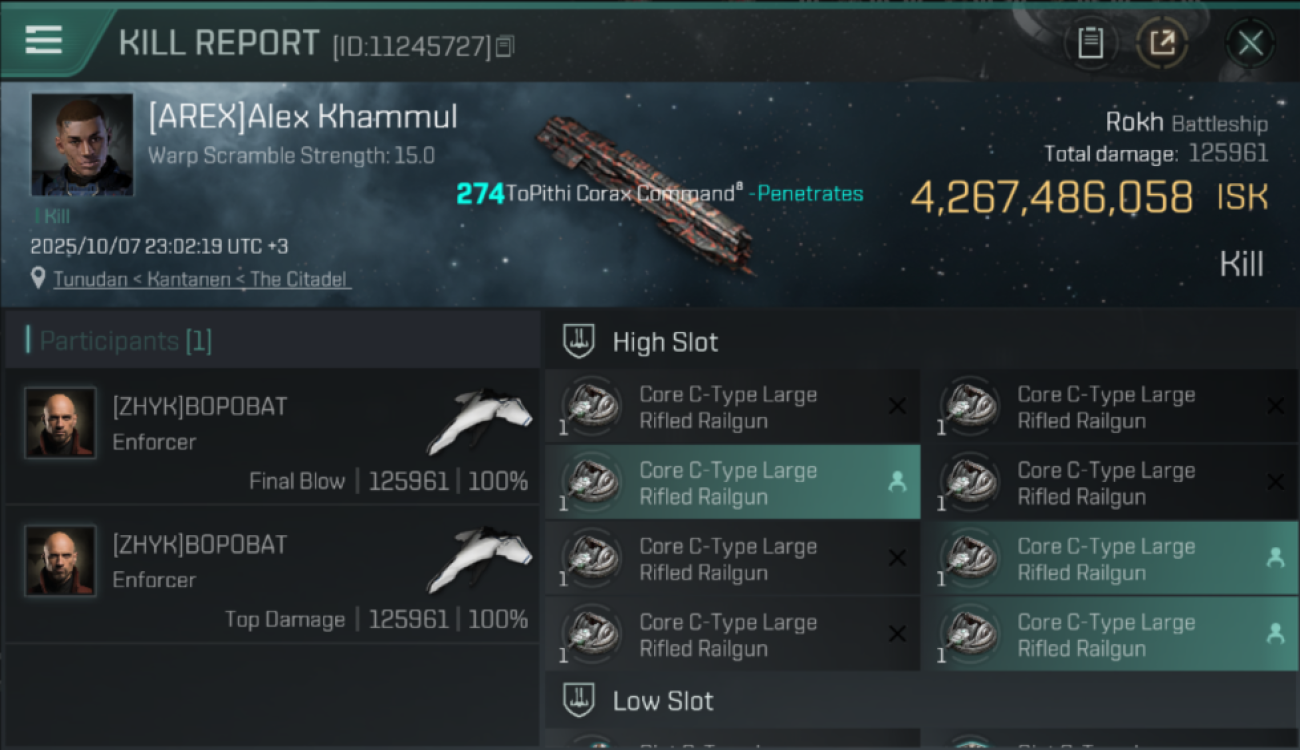The width and height of the screenshot is (1300, 750).
Task: Copy the kill report ID number
Action: click(505, 46)
